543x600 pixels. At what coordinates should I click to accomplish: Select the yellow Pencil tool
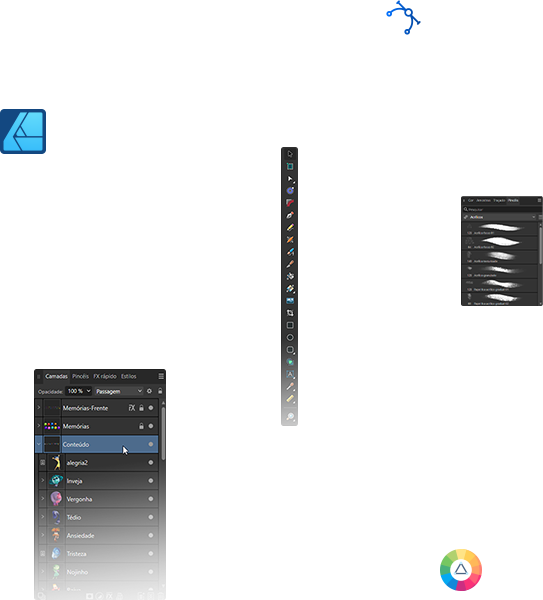coord(290,227)
